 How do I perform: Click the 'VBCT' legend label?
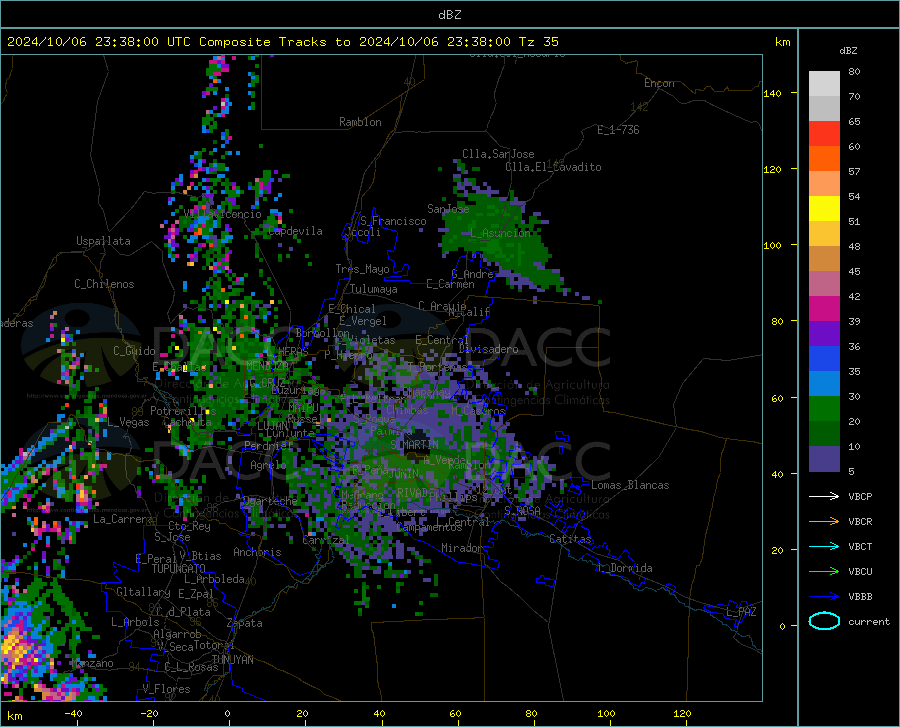pyautogui.click(x=860, y=546)
